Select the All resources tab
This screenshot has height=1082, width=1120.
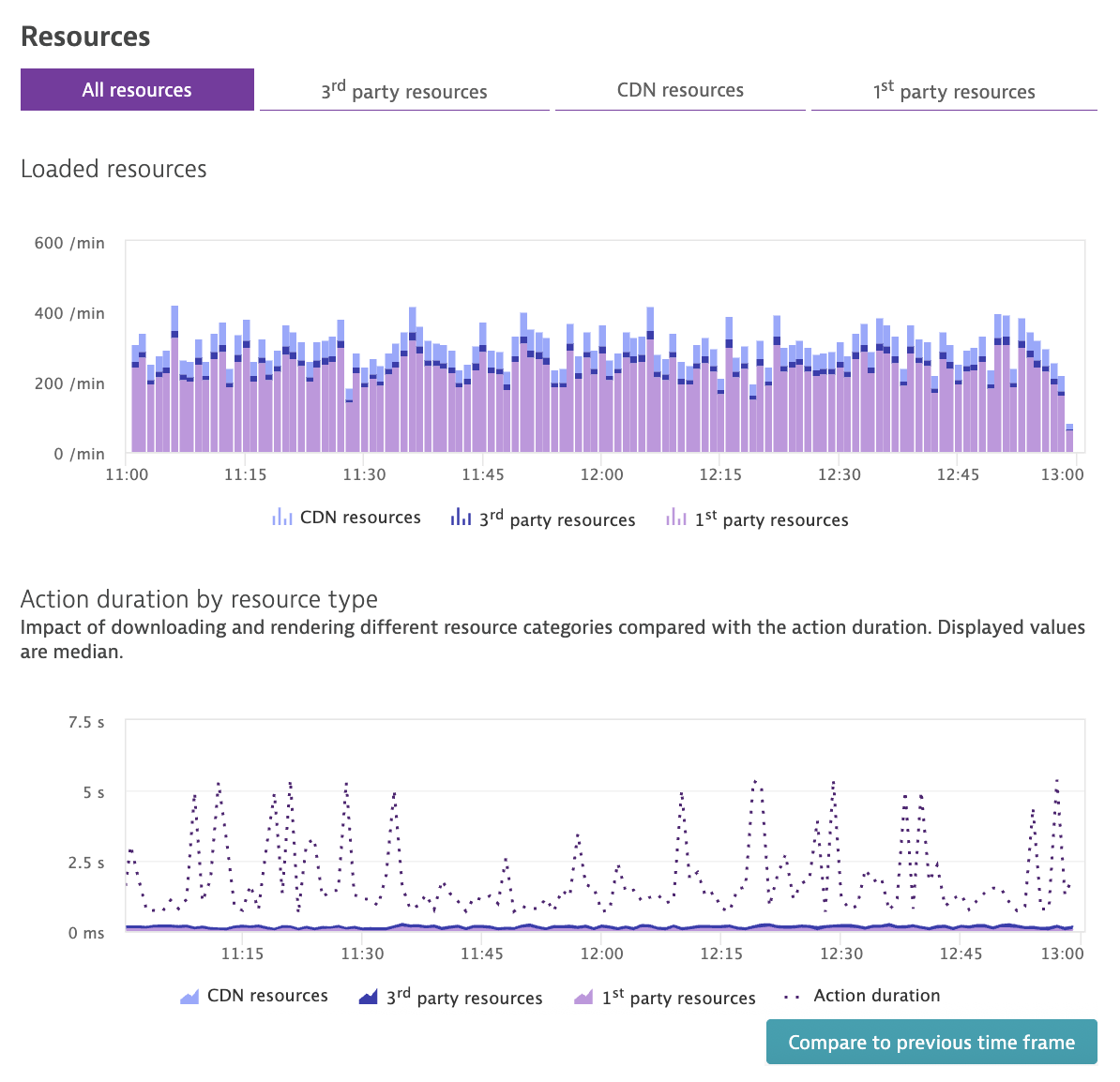click(x=137, y=89)
